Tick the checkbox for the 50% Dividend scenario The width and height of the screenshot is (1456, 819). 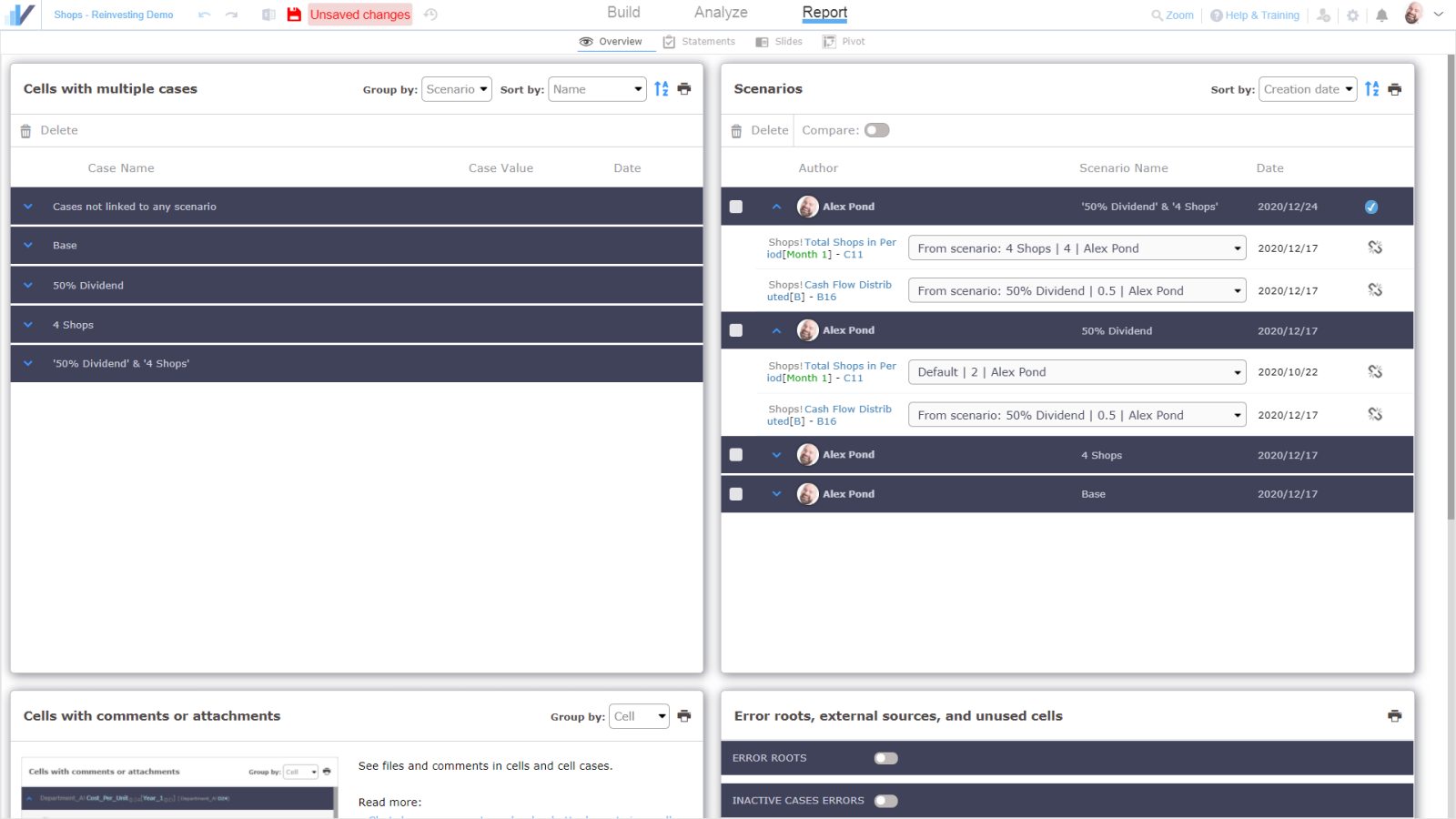[736, 330]
